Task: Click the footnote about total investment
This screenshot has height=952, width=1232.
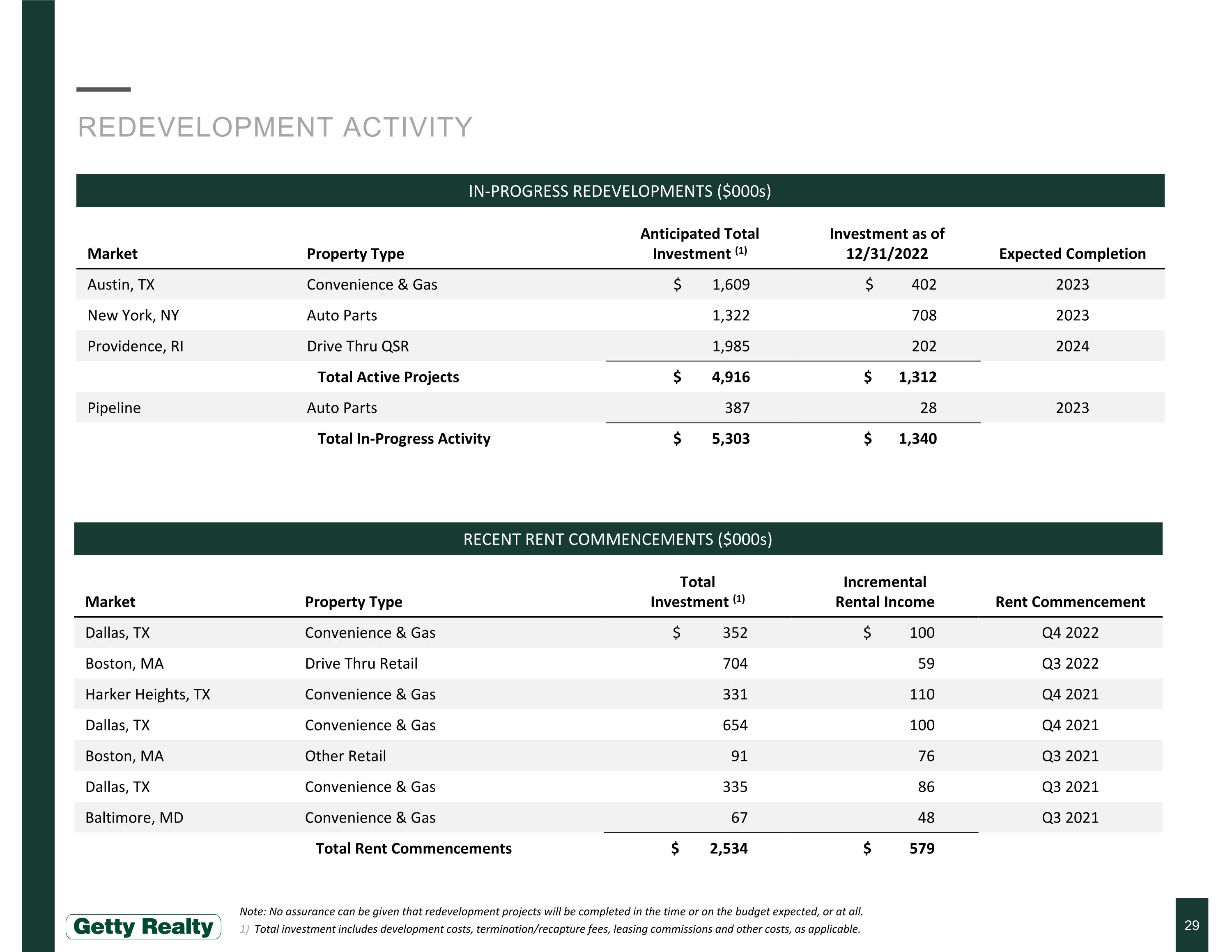Action: (557, 929)
